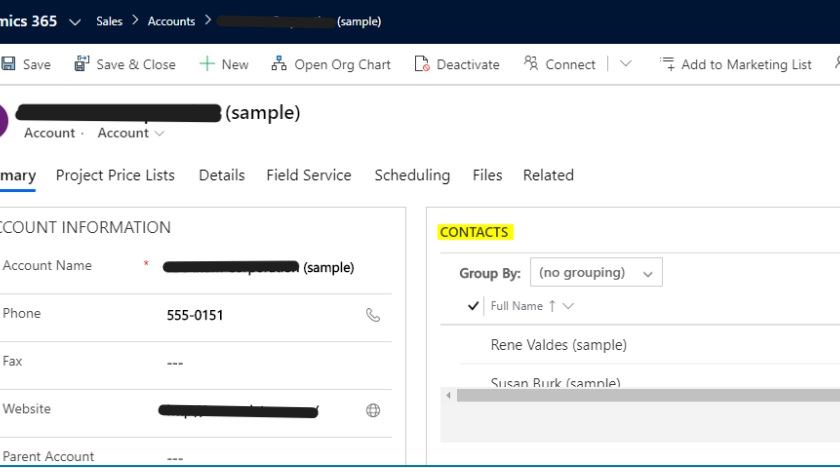The height and width of the screenshot is (468, 840).
Task: Click the globe icon in Website field
Action: (x=373, y=410)
